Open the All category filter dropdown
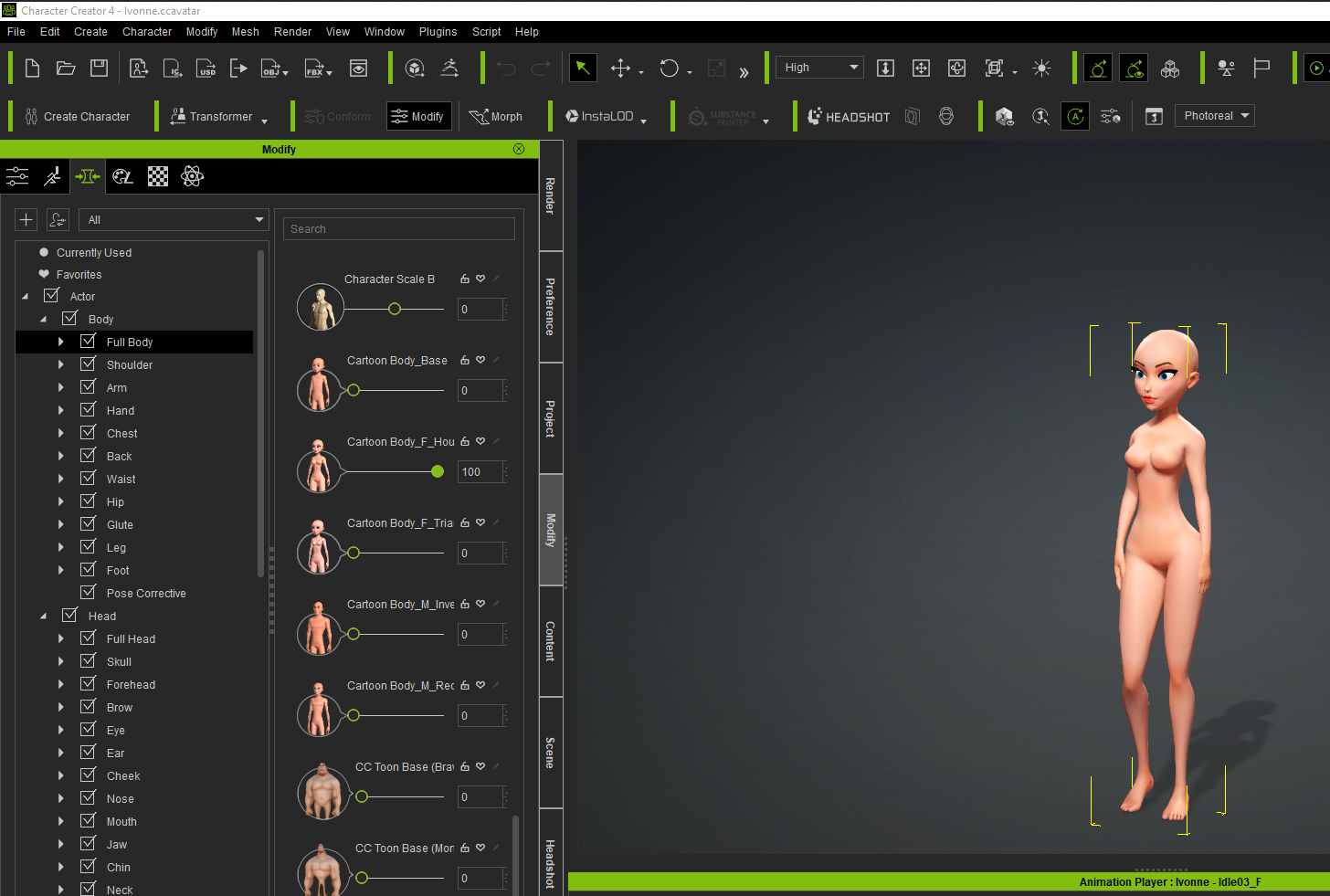 174,219
